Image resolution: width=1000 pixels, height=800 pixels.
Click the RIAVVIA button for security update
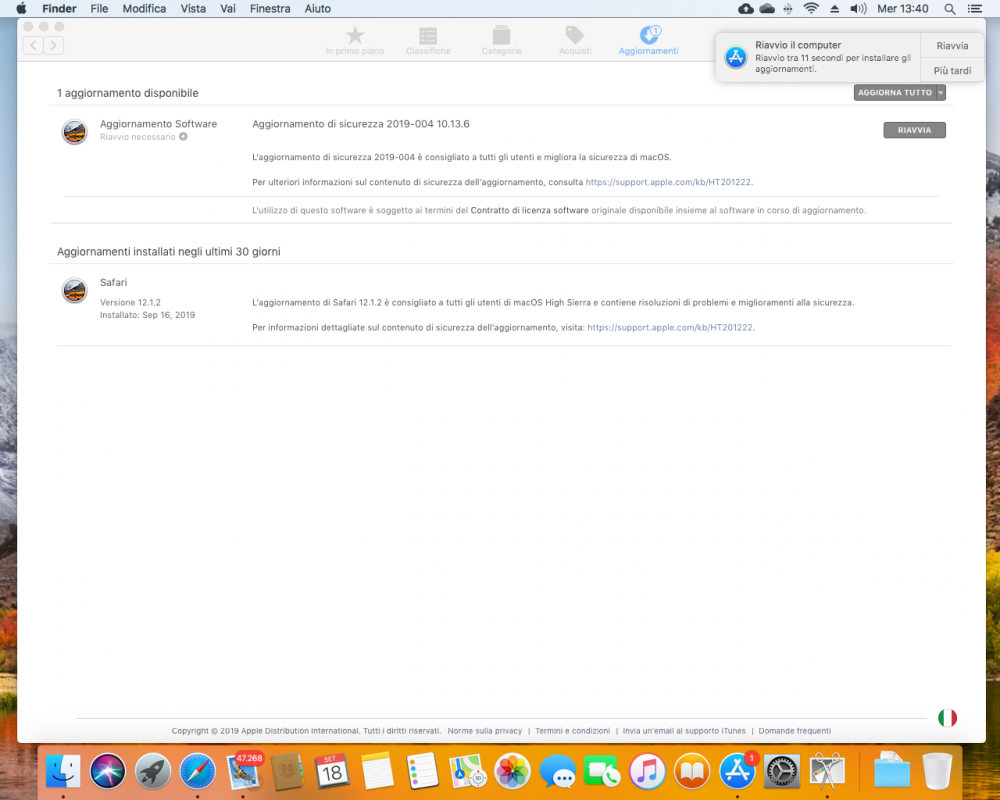click(914, 130)
